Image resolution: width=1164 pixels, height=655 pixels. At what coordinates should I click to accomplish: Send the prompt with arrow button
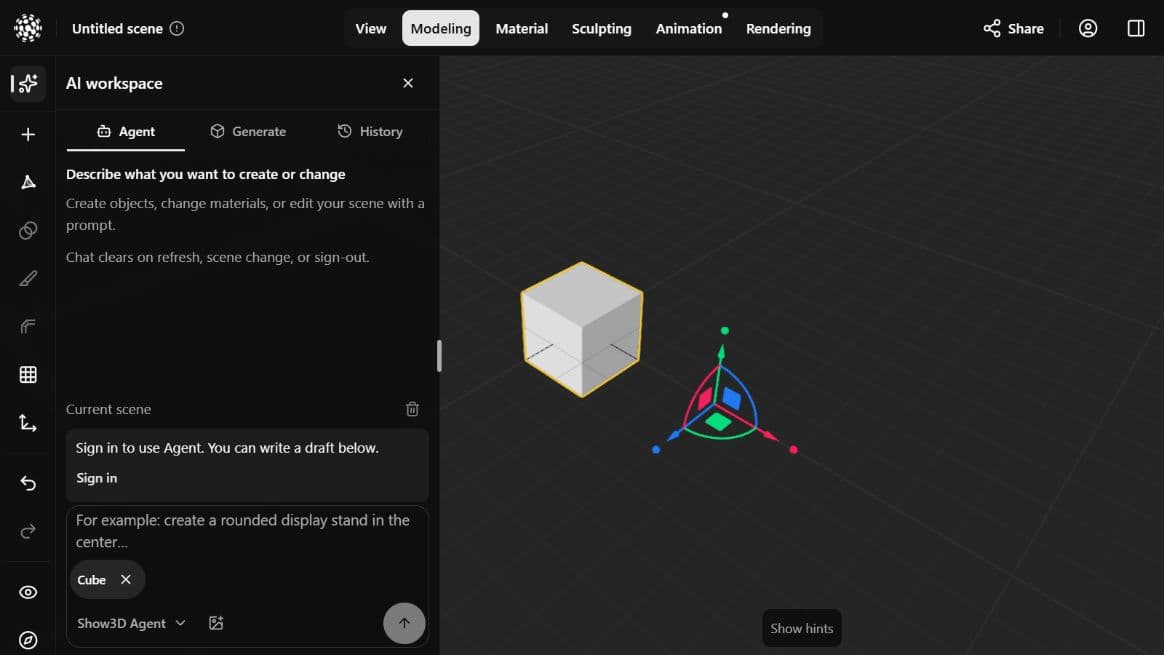[x=404, y=623]
